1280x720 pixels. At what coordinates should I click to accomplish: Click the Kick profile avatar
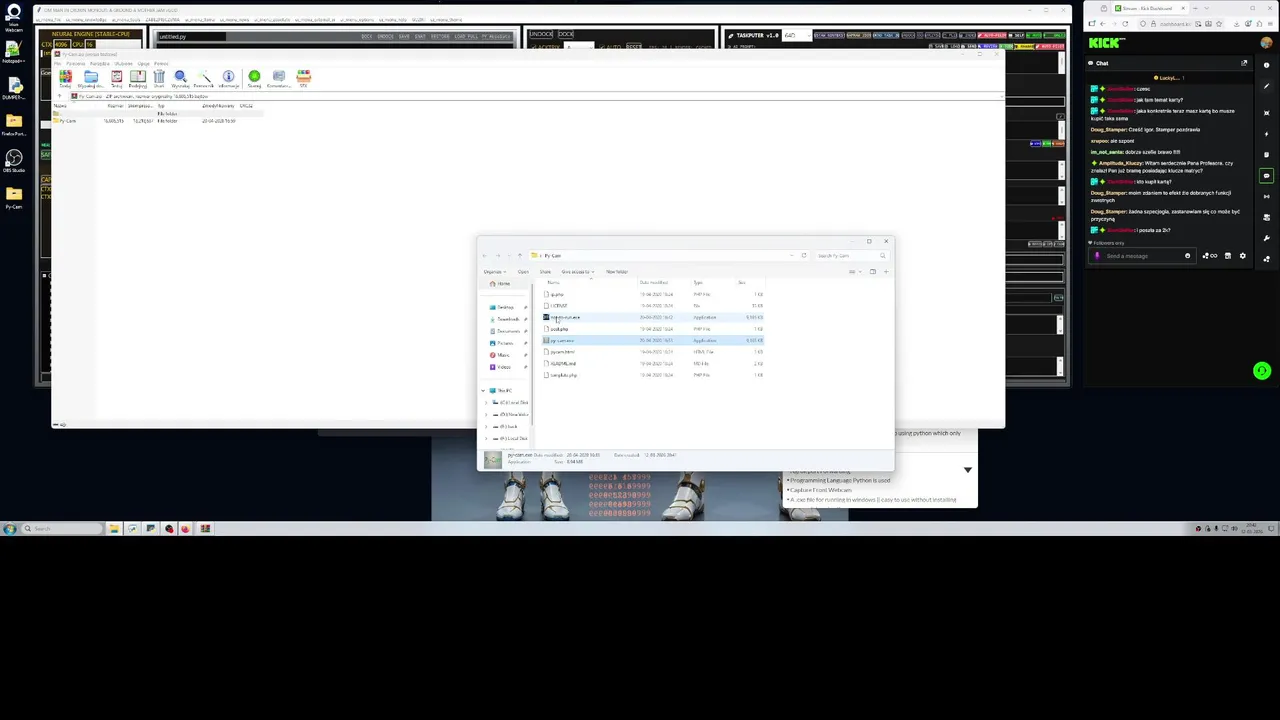tap(1266, 43)
